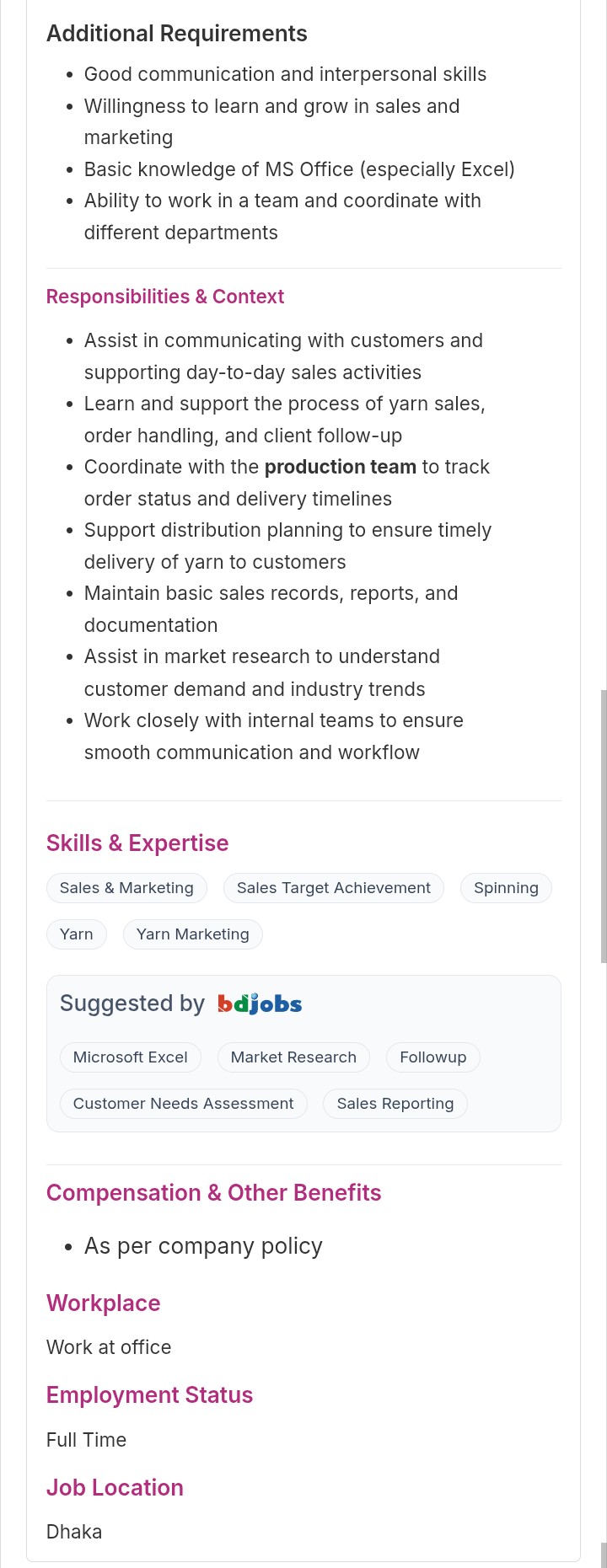
Task: Select the Sales Reporting suggested skill
Action: (395, 1104)
